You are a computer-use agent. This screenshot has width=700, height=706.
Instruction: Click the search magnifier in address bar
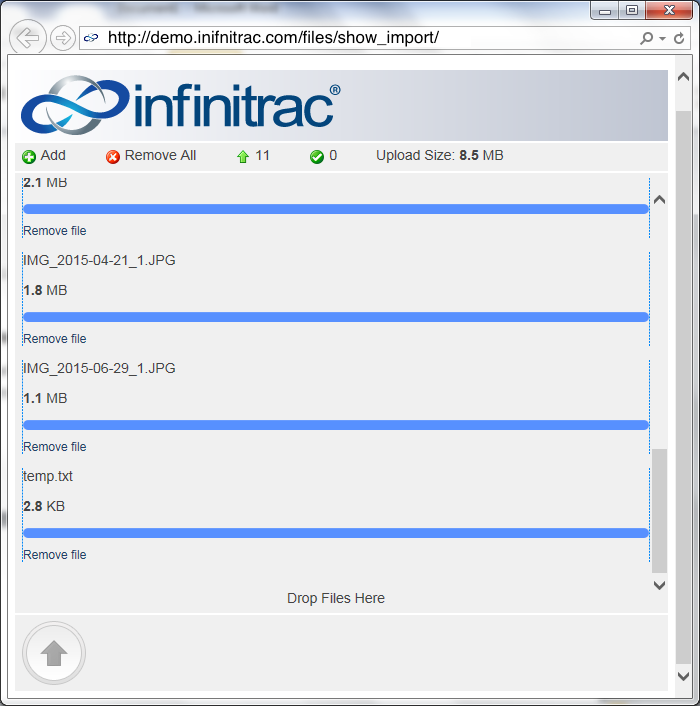[646, 38]
